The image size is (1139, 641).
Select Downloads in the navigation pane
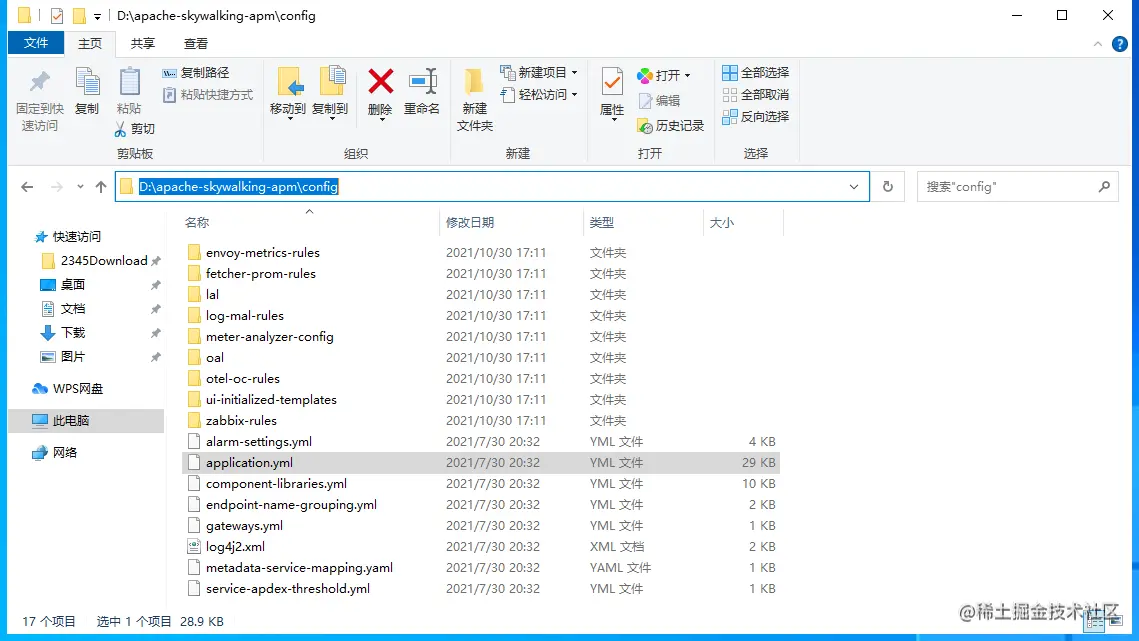point(63,333)
